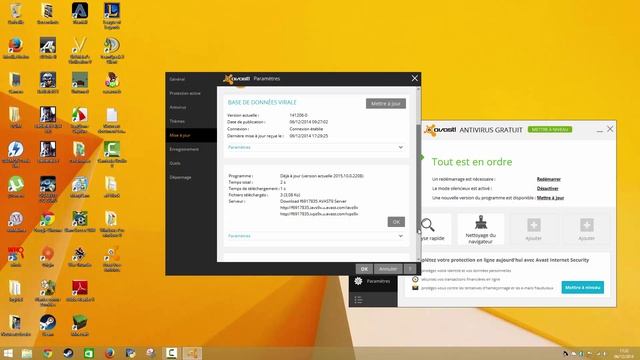Click the Avast logo in the Paramètres title bar

[237, 79]
